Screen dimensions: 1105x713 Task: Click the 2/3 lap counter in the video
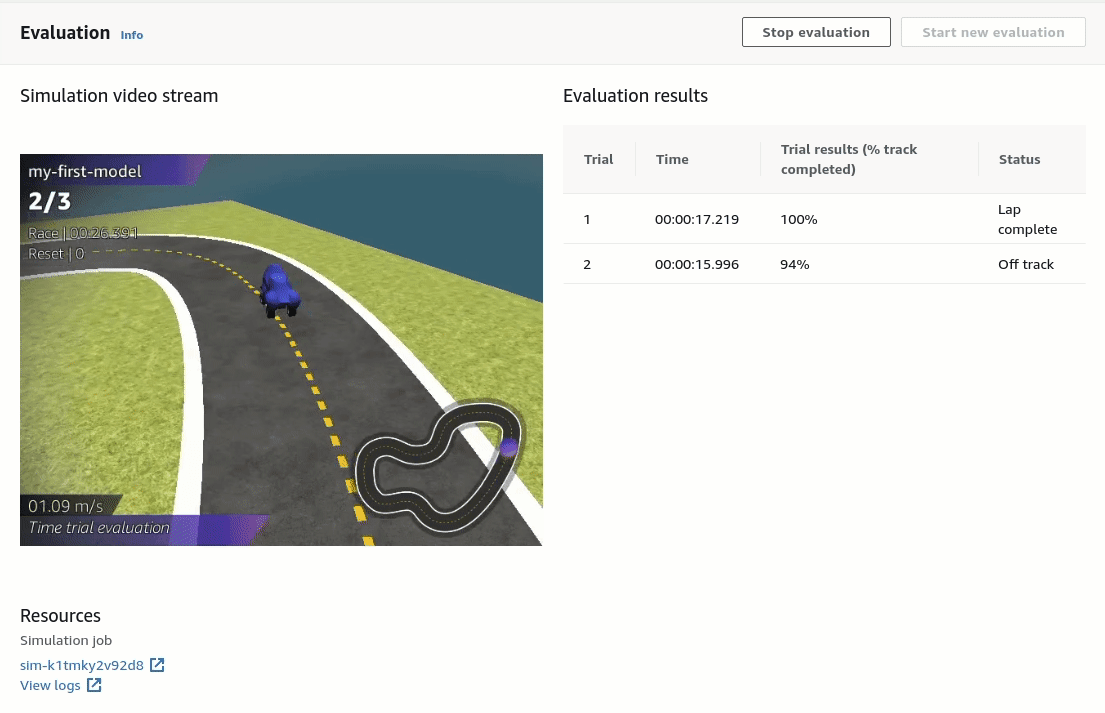click(x=50, y=202)
